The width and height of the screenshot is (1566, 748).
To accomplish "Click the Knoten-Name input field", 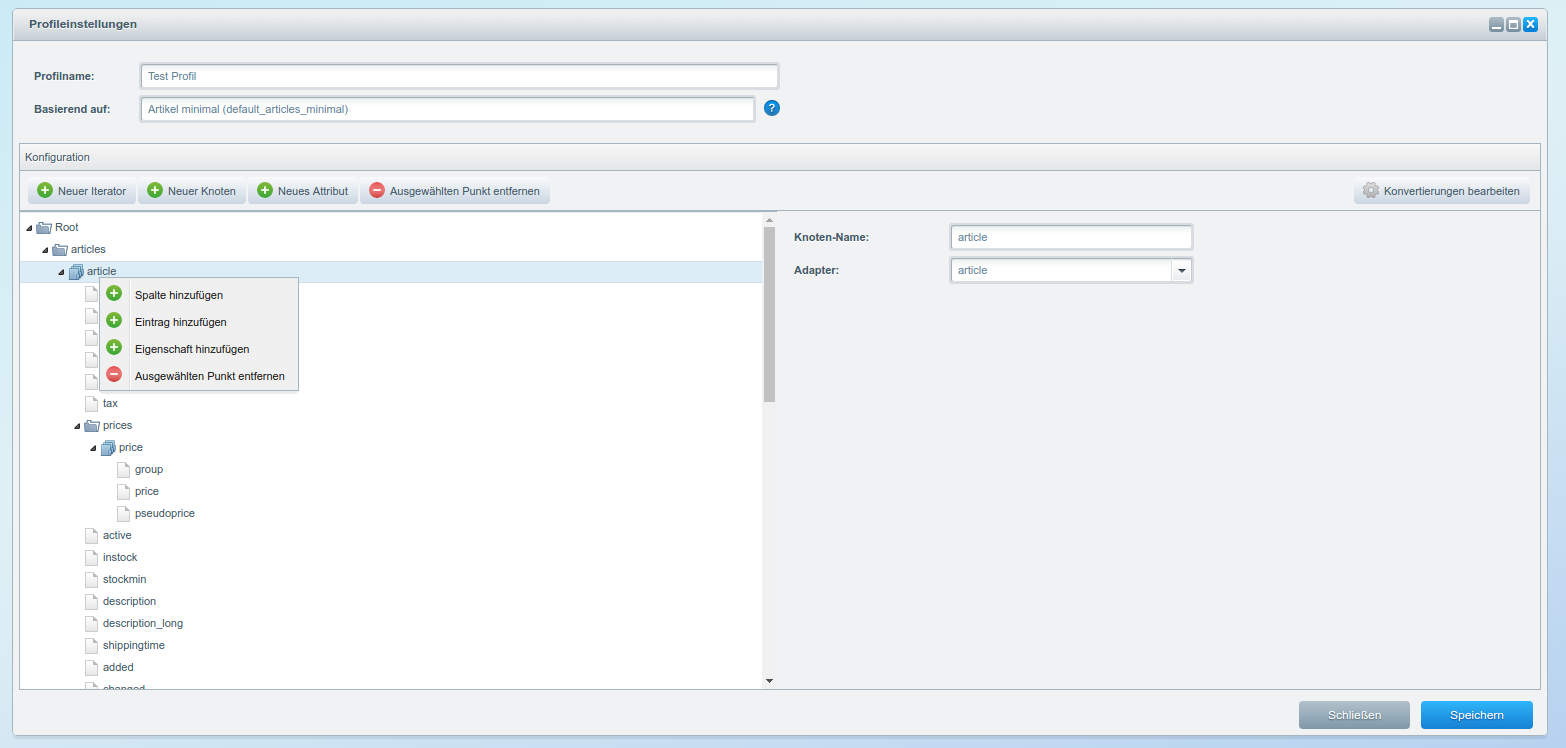I will 1071,237.
